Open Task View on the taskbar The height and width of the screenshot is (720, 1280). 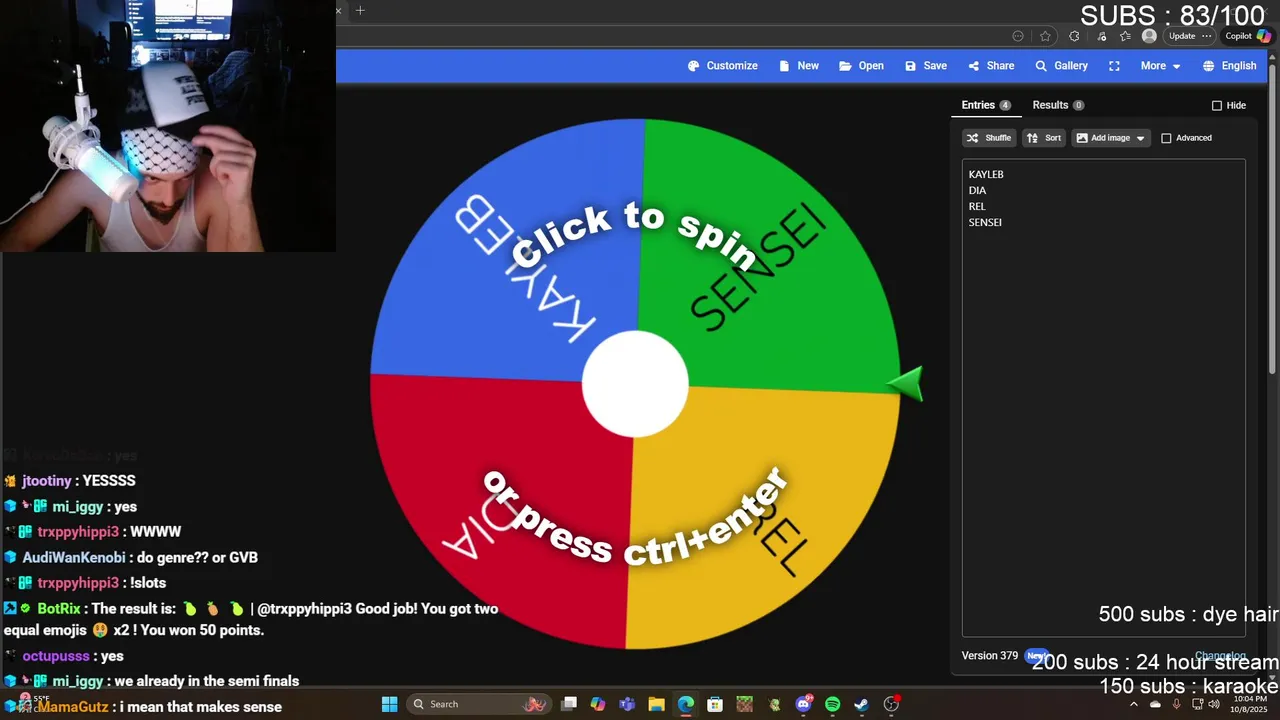tap(569, 704)
